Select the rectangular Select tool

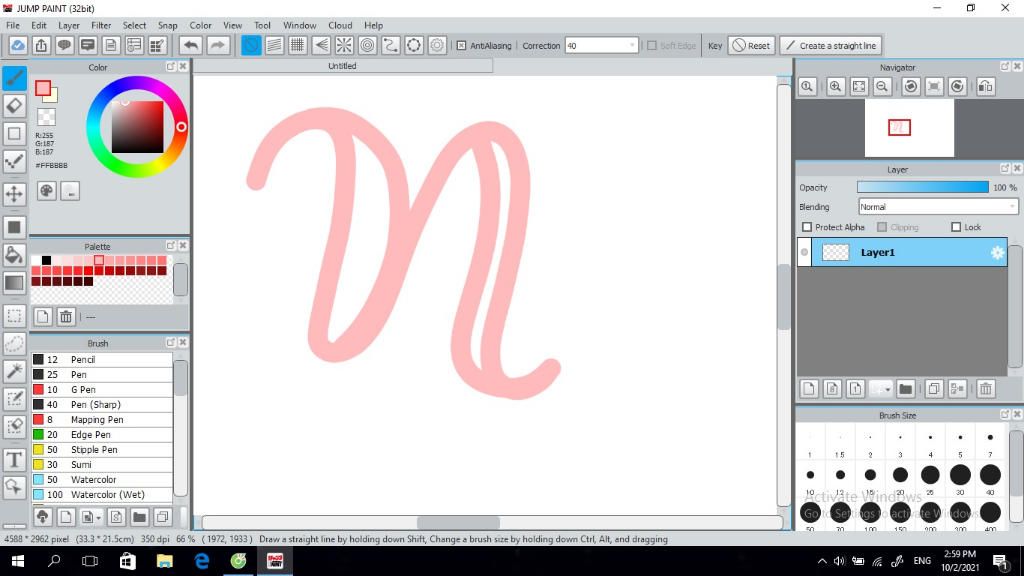(x=14, y=316)
